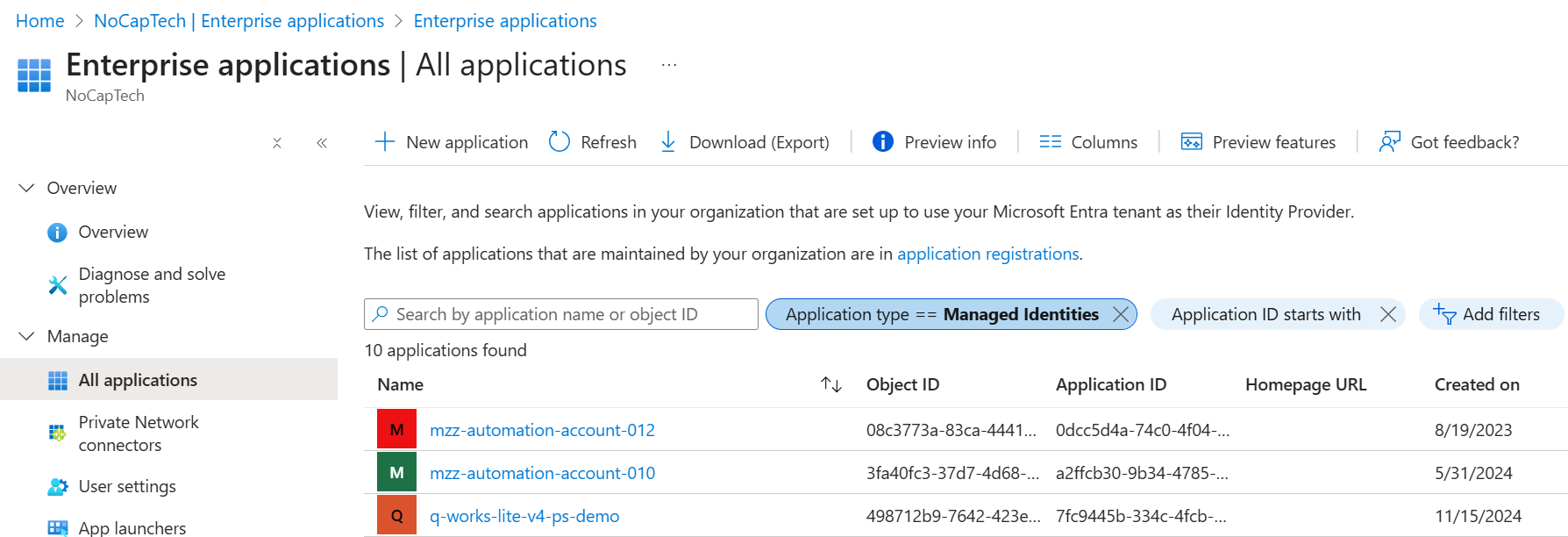Click the application search box

[561, 314]
